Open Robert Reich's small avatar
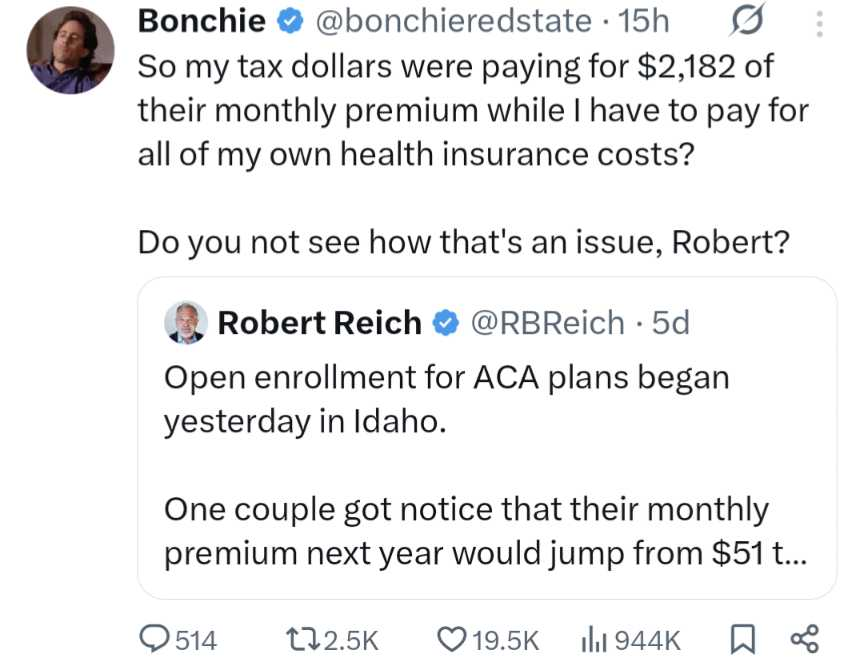This screenshot has width=864, height=662. click(x=185, y=323)
